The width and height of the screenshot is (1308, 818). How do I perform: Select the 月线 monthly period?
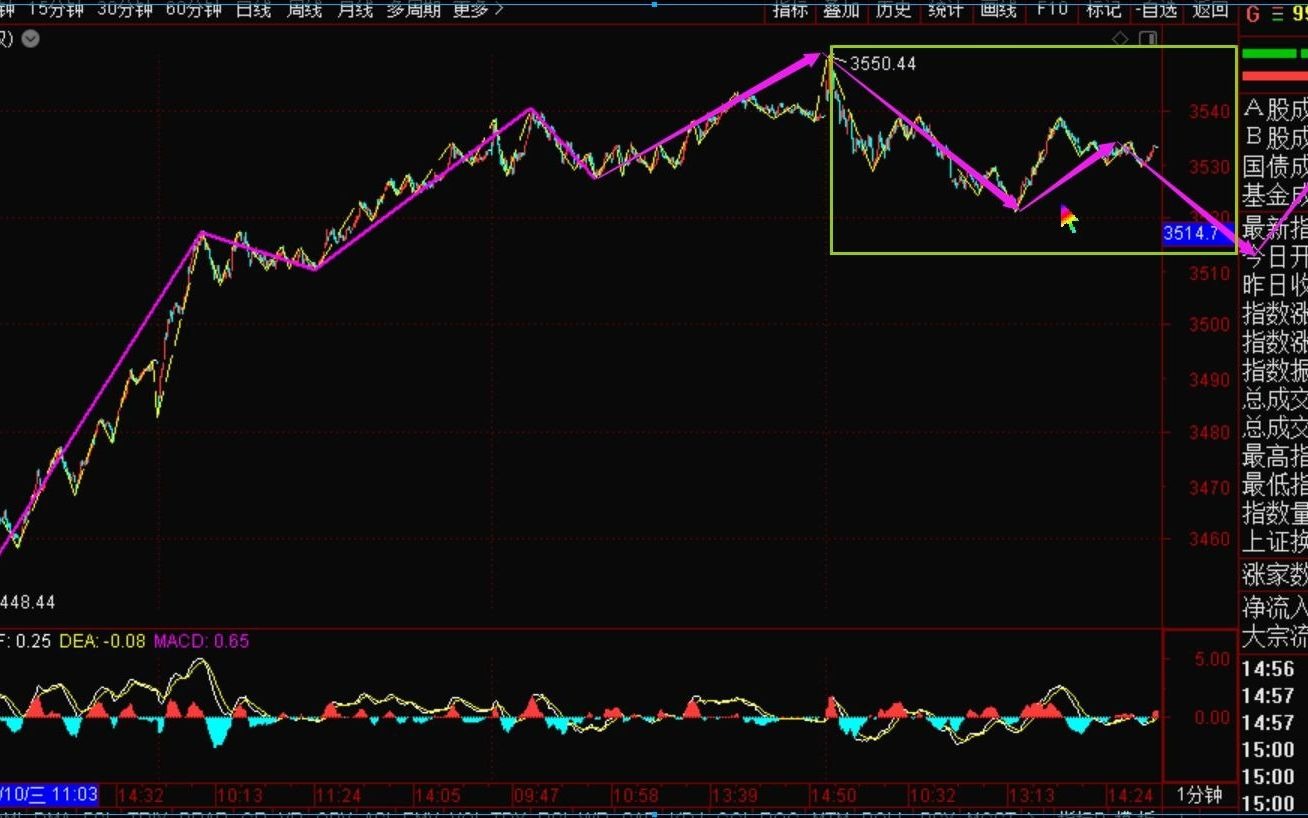pyautogui.click(x=354, y=9)
